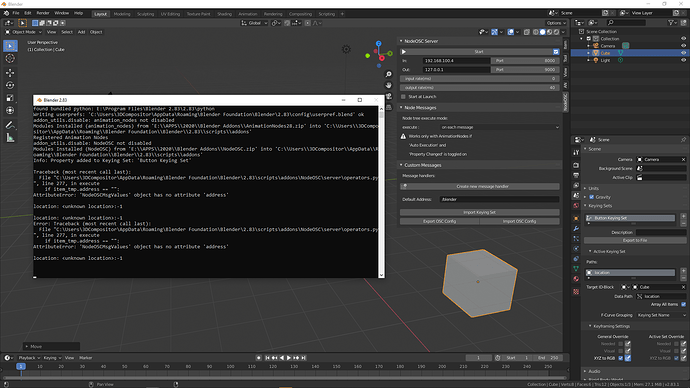Click Create new message handler button

(x=480, y=187)
